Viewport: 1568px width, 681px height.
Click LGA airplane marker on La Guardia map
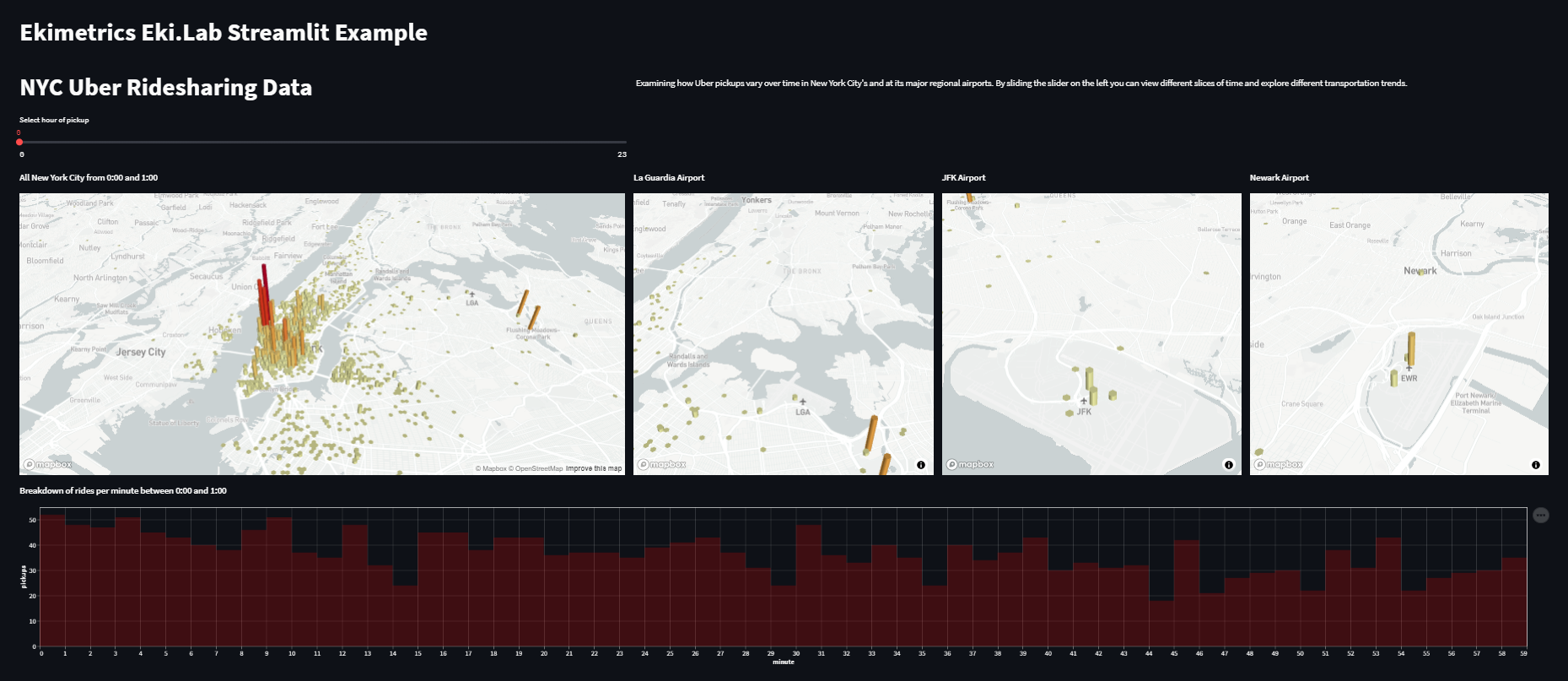(802, 402)
